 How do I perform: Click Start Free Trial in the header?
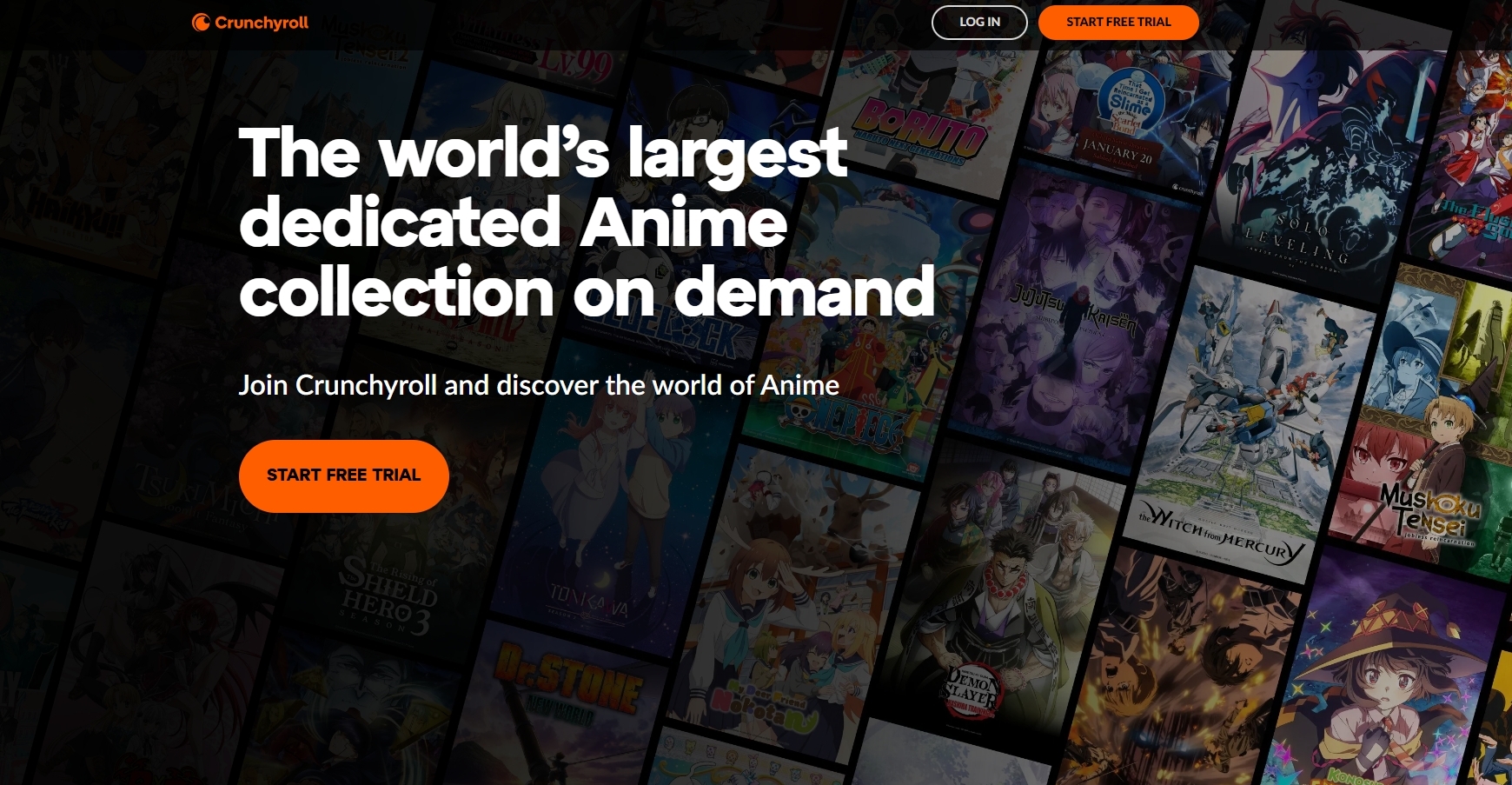1118,23
